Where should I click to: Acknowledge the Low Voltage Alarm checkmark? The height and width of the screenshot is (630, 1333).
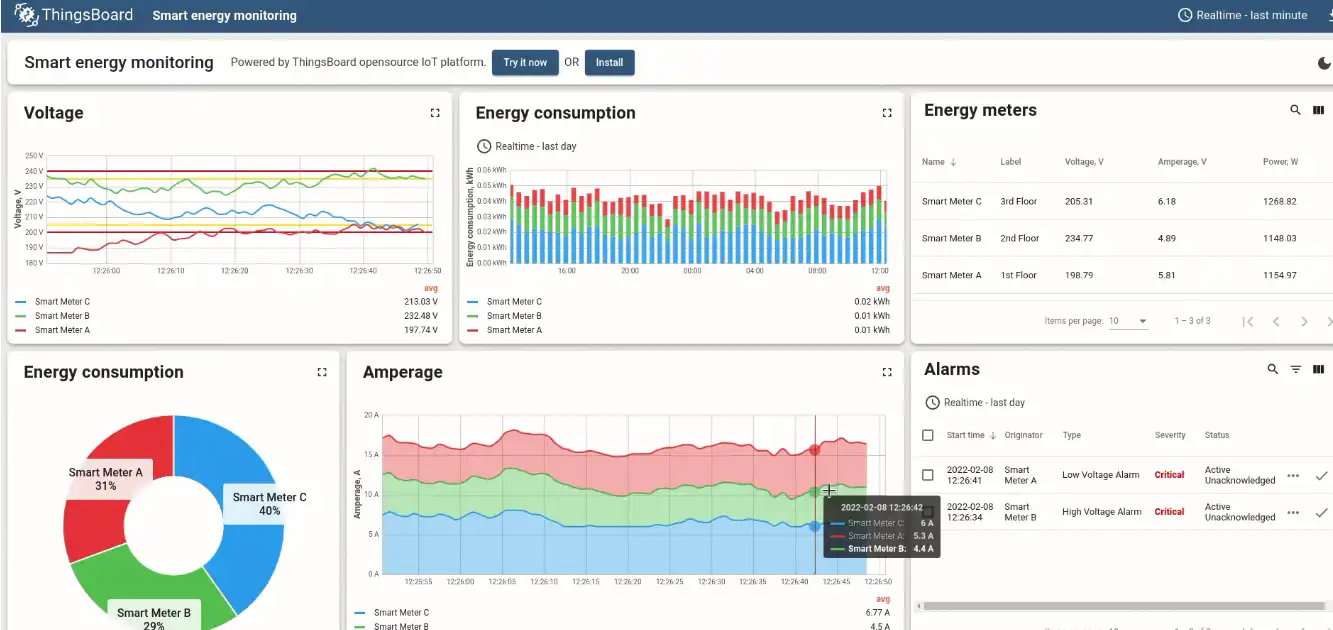1321,476
